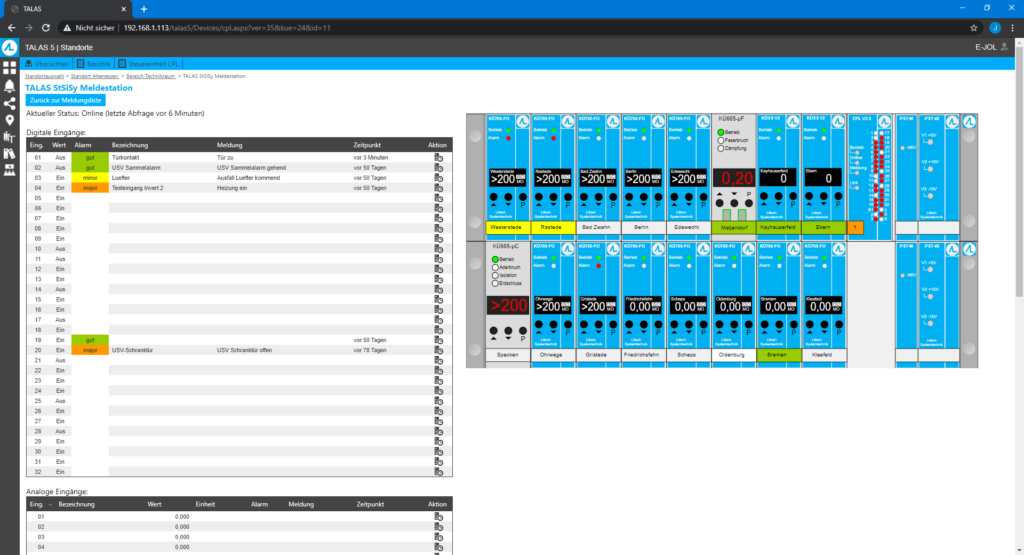Open the Übersichten menu tab
The image size is (1024, 555).
click(47, 64)
